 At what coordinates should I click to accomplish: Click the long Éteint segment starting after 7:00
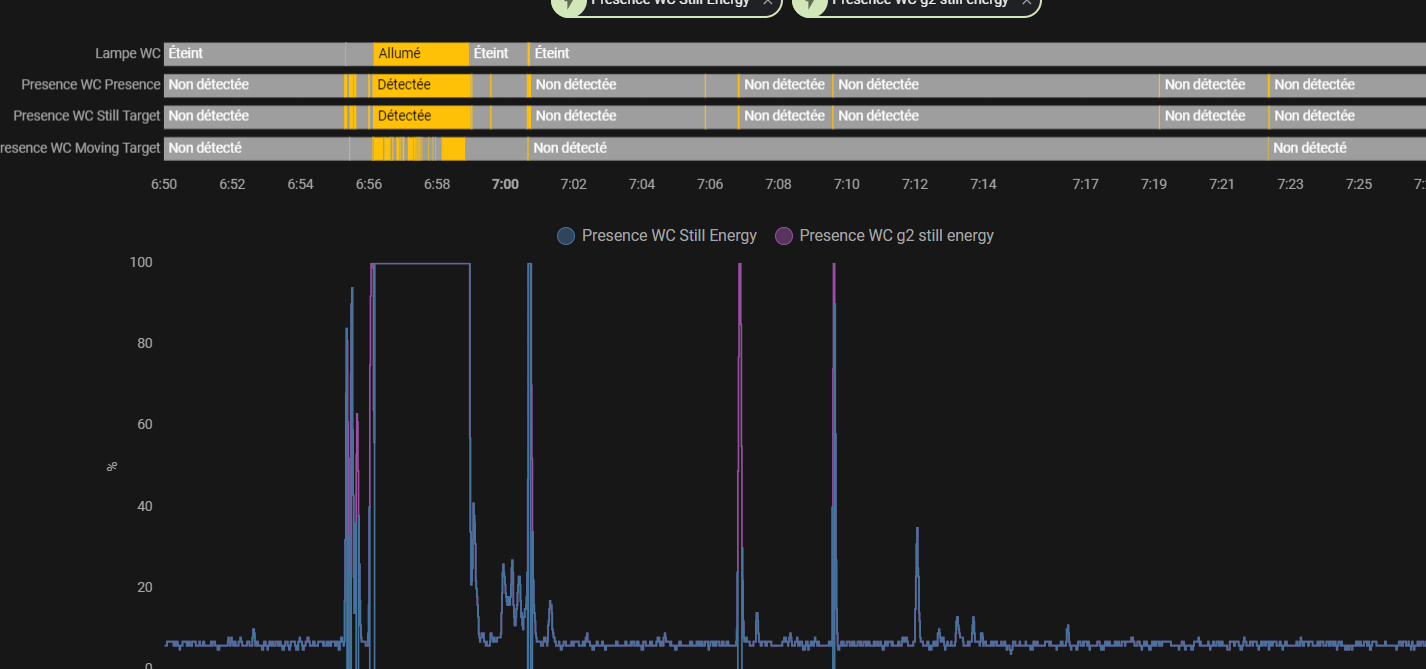pos(978,54)
